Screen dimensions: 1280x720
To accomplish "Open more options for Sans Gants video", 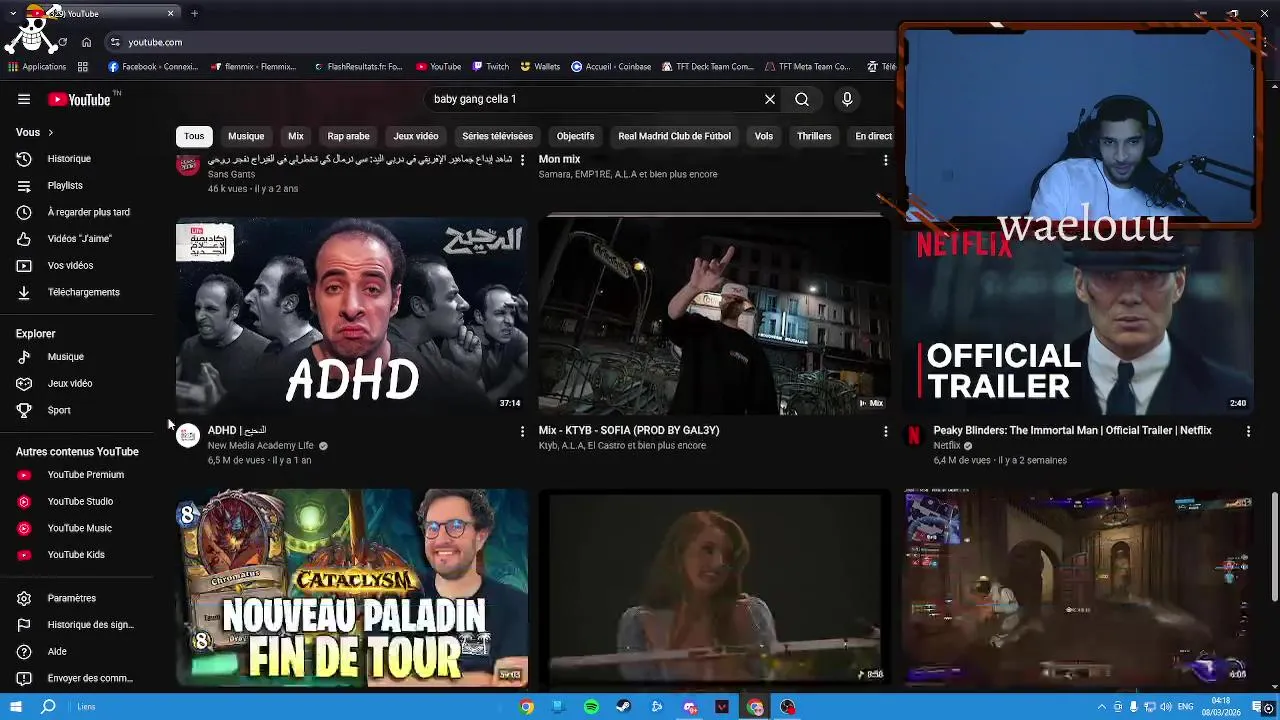I will tap(522, 160).
